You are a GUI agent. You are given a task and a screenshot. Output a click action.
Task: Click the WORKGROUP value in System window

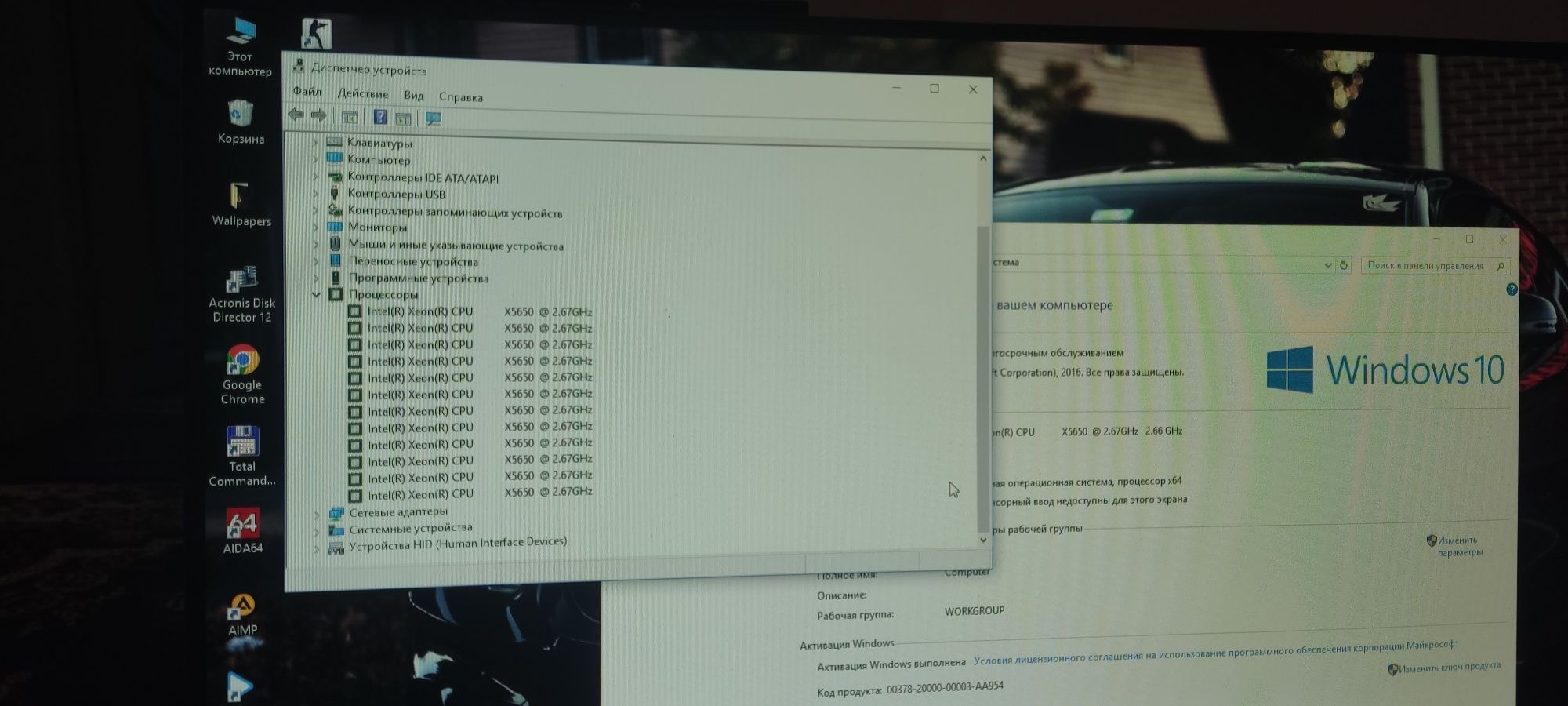click(x=975, y=610)
